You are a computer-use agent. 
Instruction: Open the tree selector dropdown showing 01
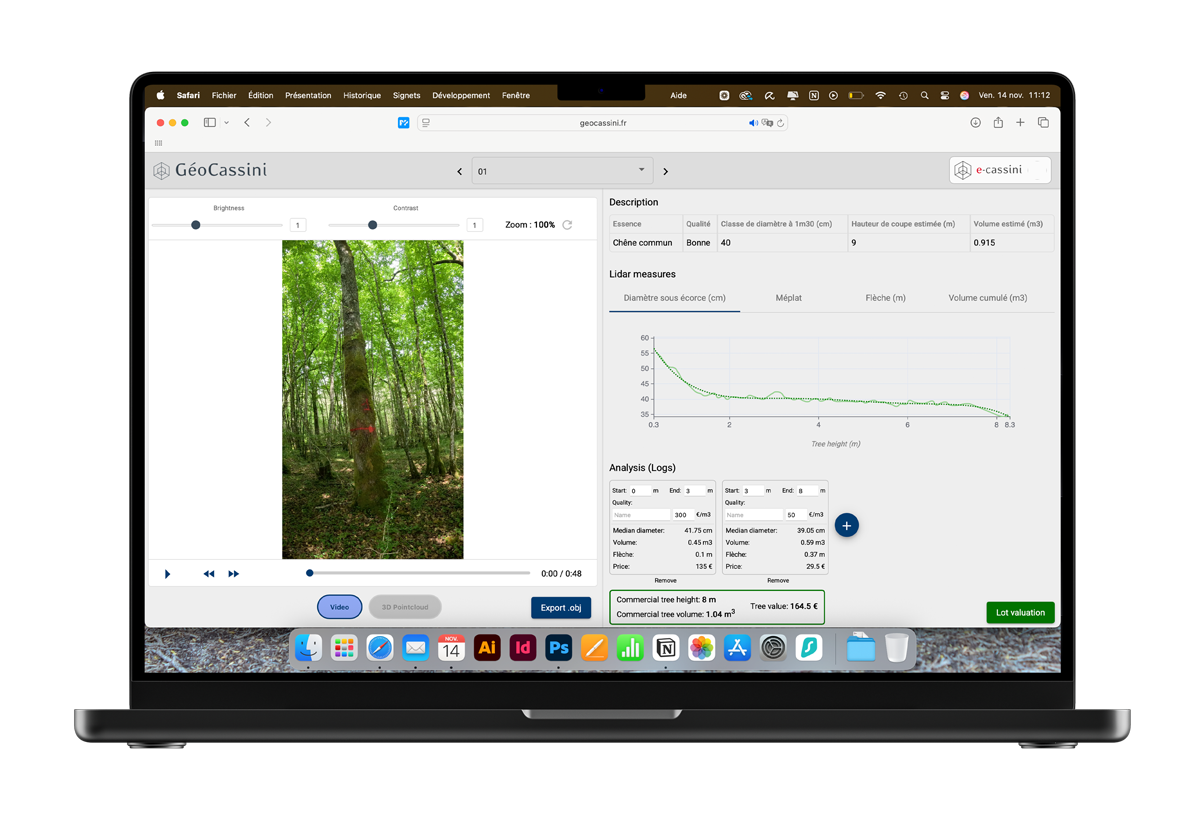(x=561, y=170)
